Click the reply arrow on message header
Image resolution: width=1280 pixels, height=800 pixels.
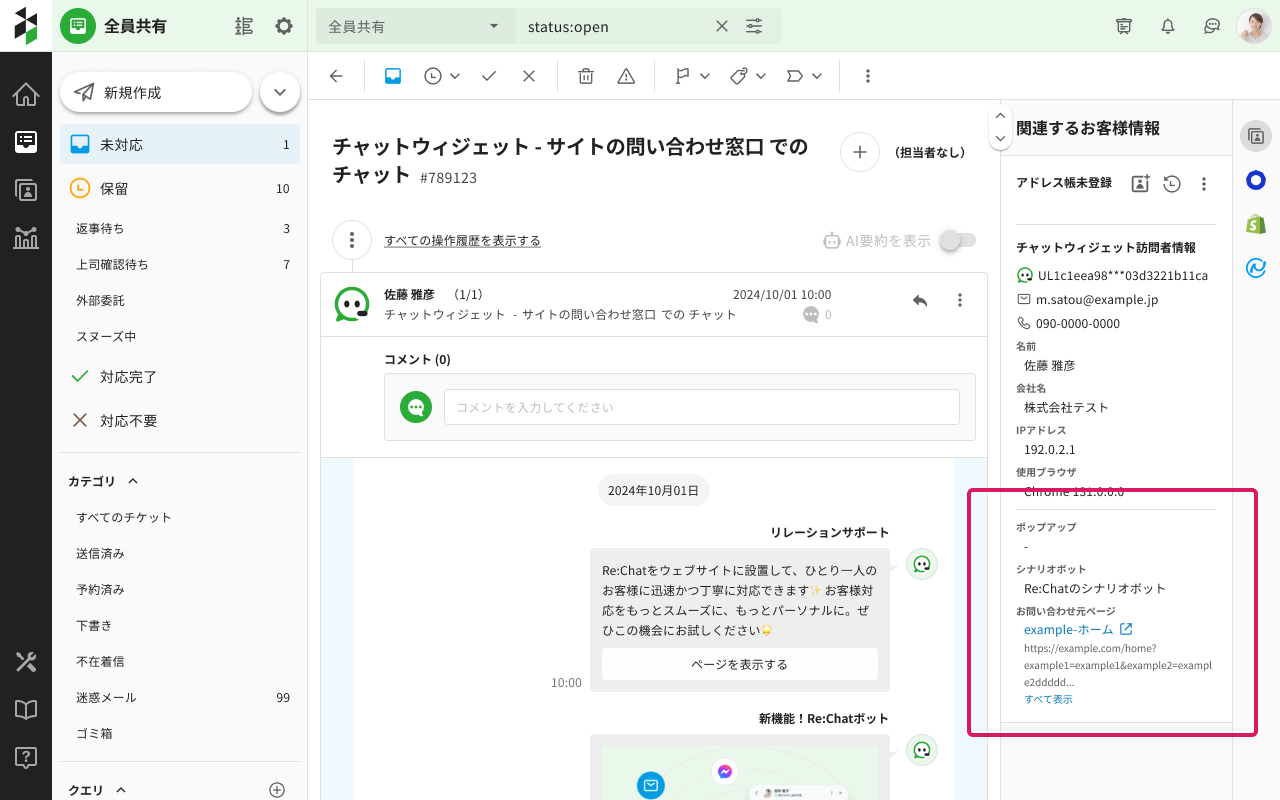920,300
